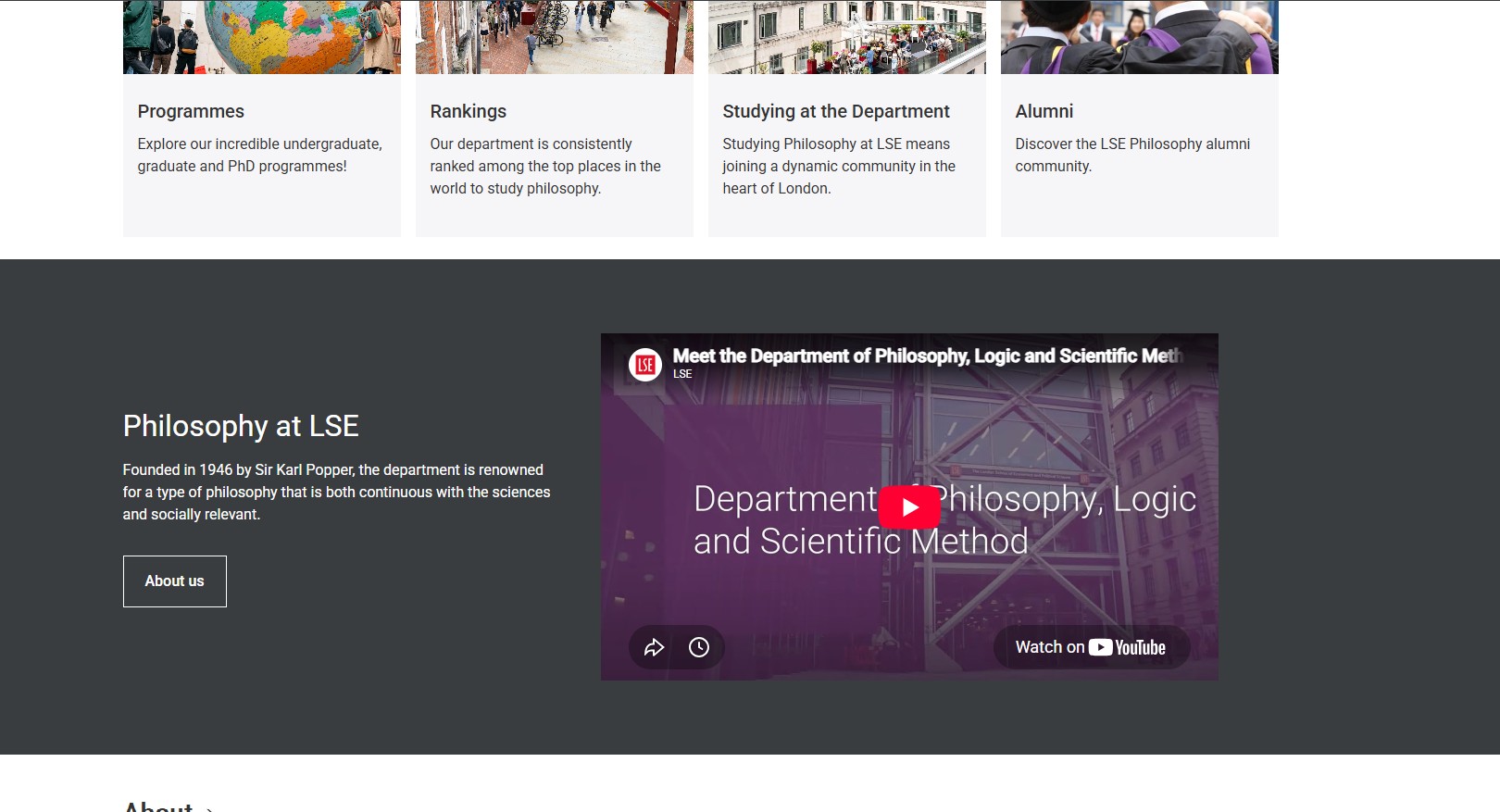Click the Watch Later clock icon

(x=699, y=647)
